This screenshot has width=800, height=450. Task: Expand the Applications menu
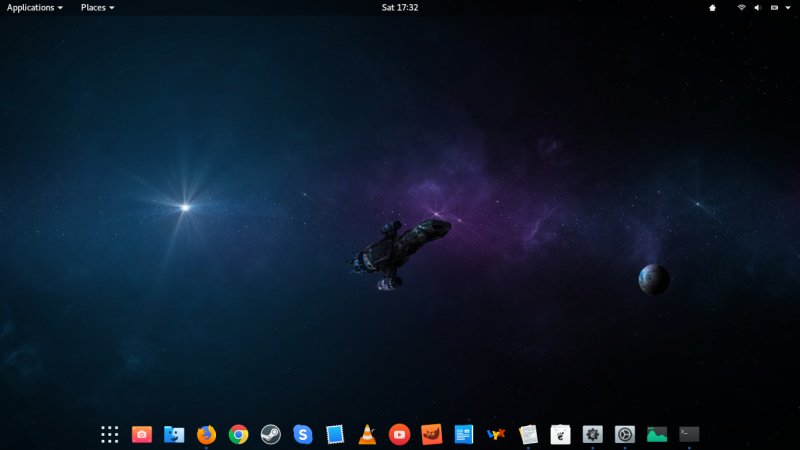[x=34, y=7]
